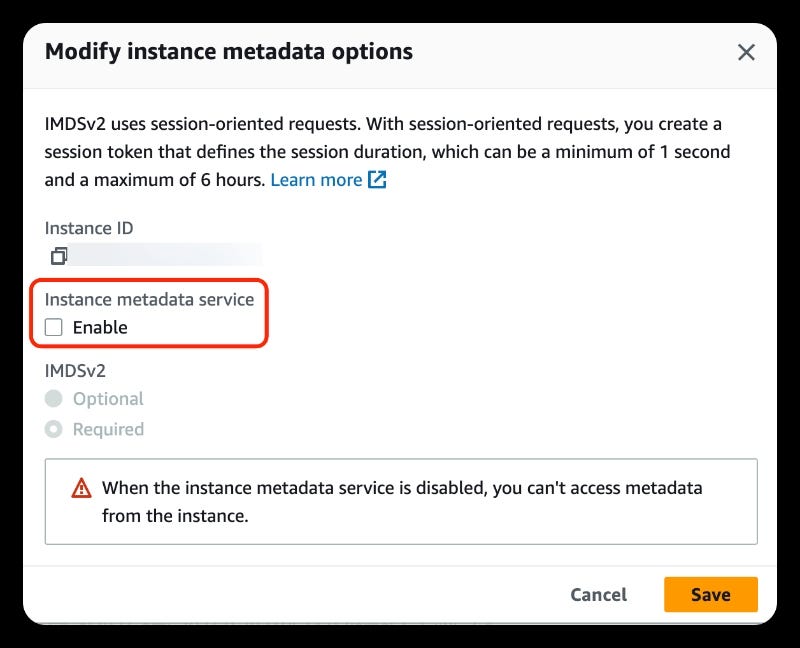Click the "IMDSv2" section label
This screenshot has width=800, height=648.
(x=75, y=370)
